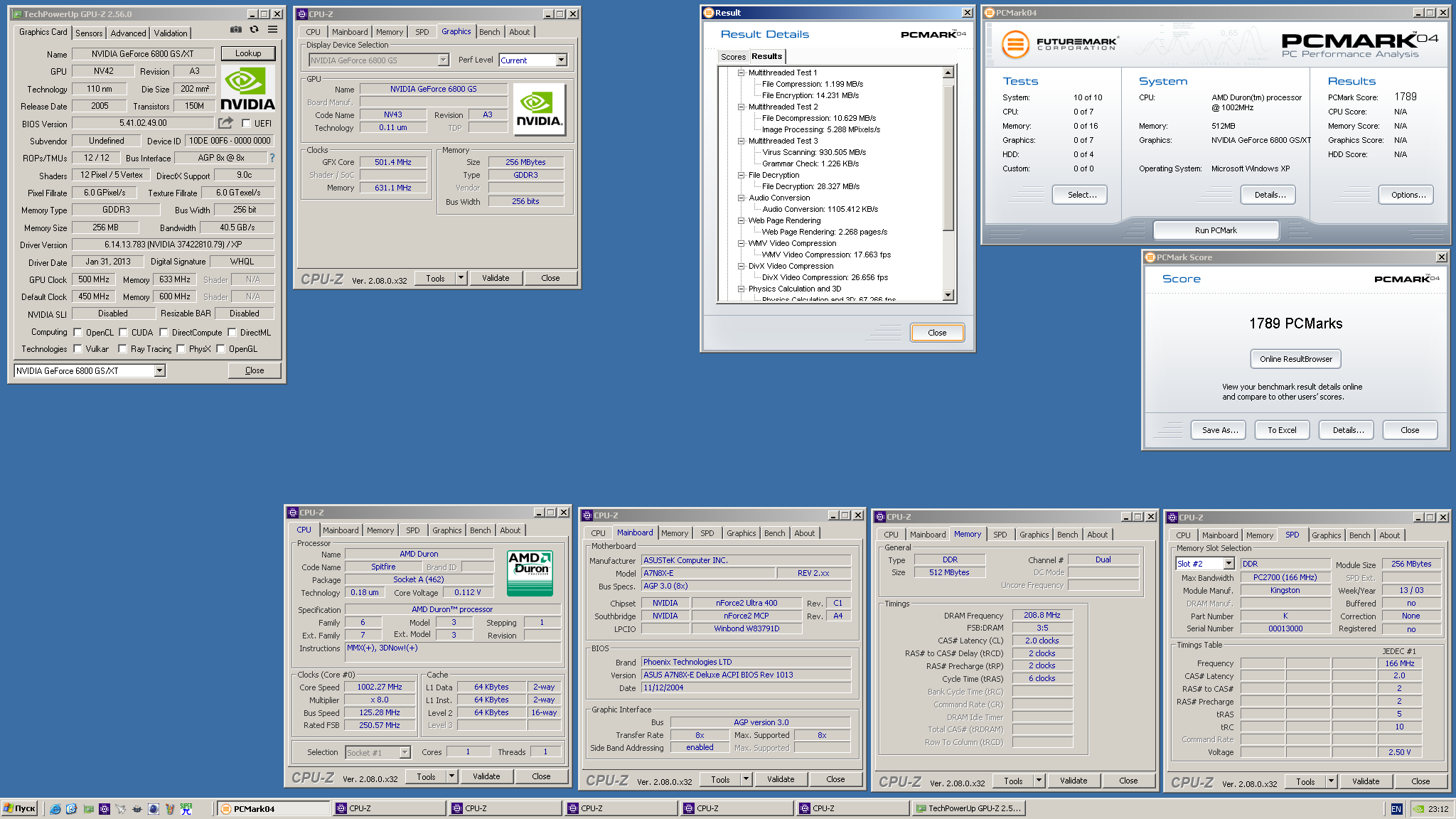
Task: Launch CPU-Z purple chip quick launch icon
Action: click(105, 808)
